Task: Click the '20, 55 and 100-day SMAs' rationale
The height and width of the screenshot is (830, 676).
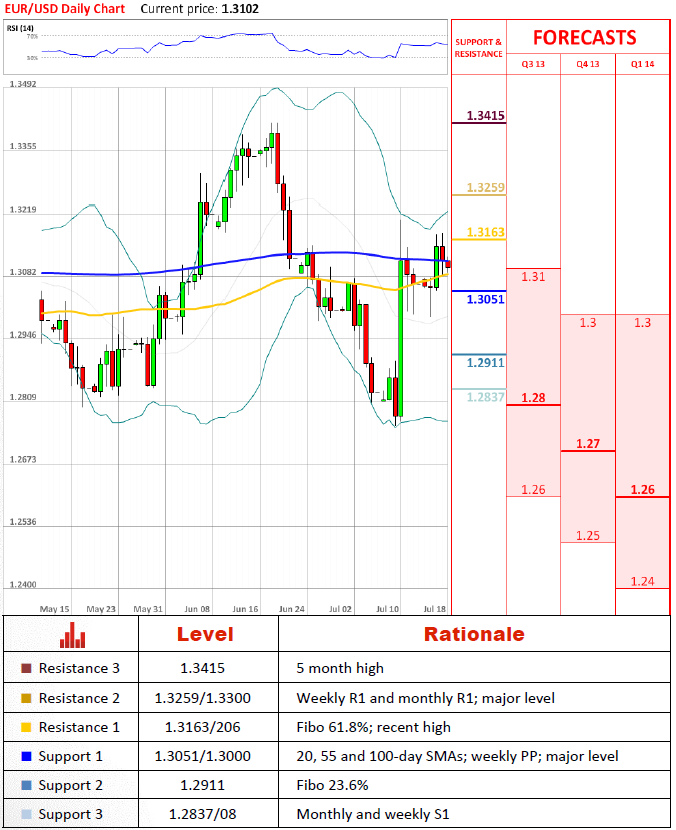Action: click(457, 756)
